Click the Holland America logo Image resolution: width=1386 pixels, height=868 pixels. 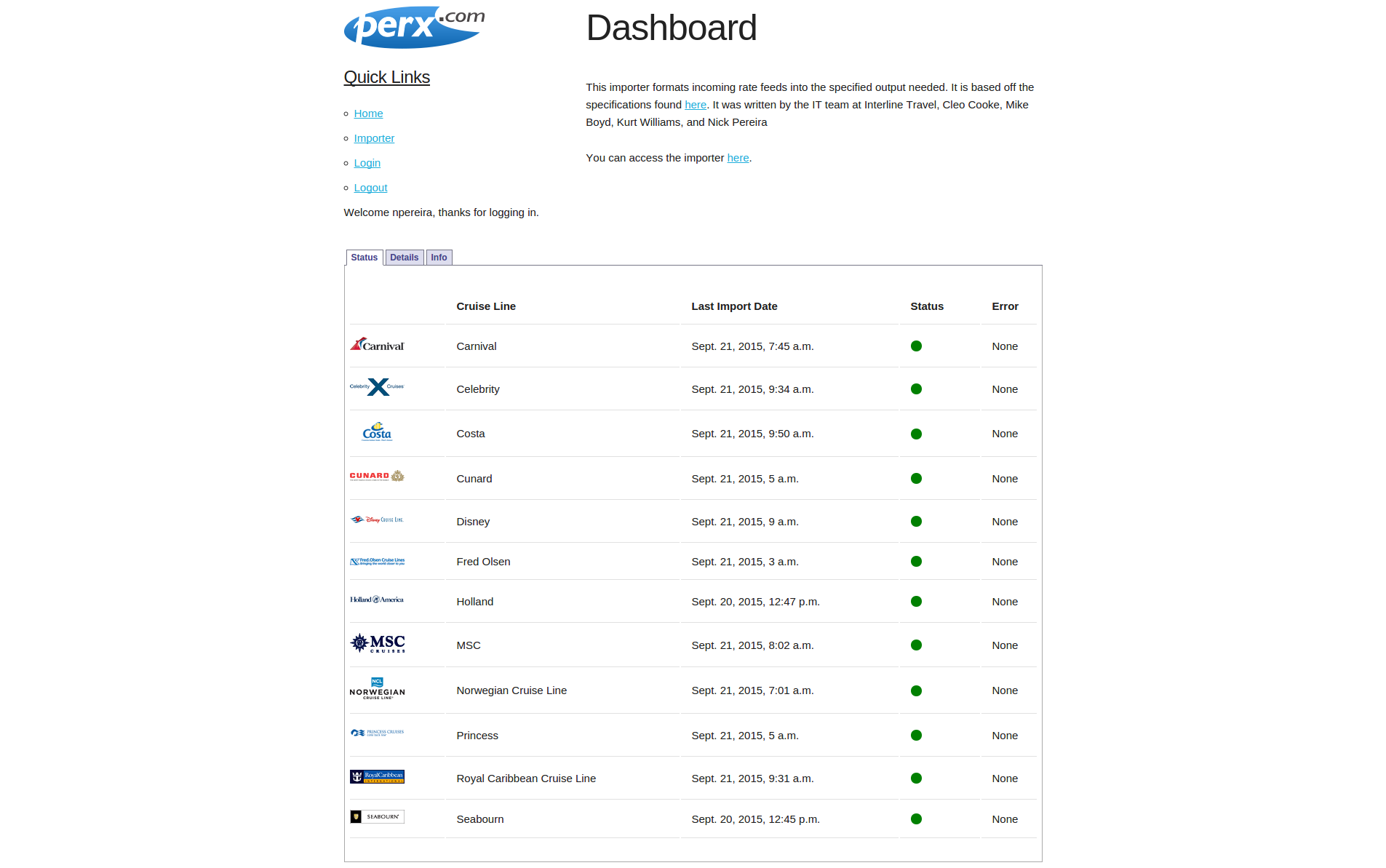377,600
